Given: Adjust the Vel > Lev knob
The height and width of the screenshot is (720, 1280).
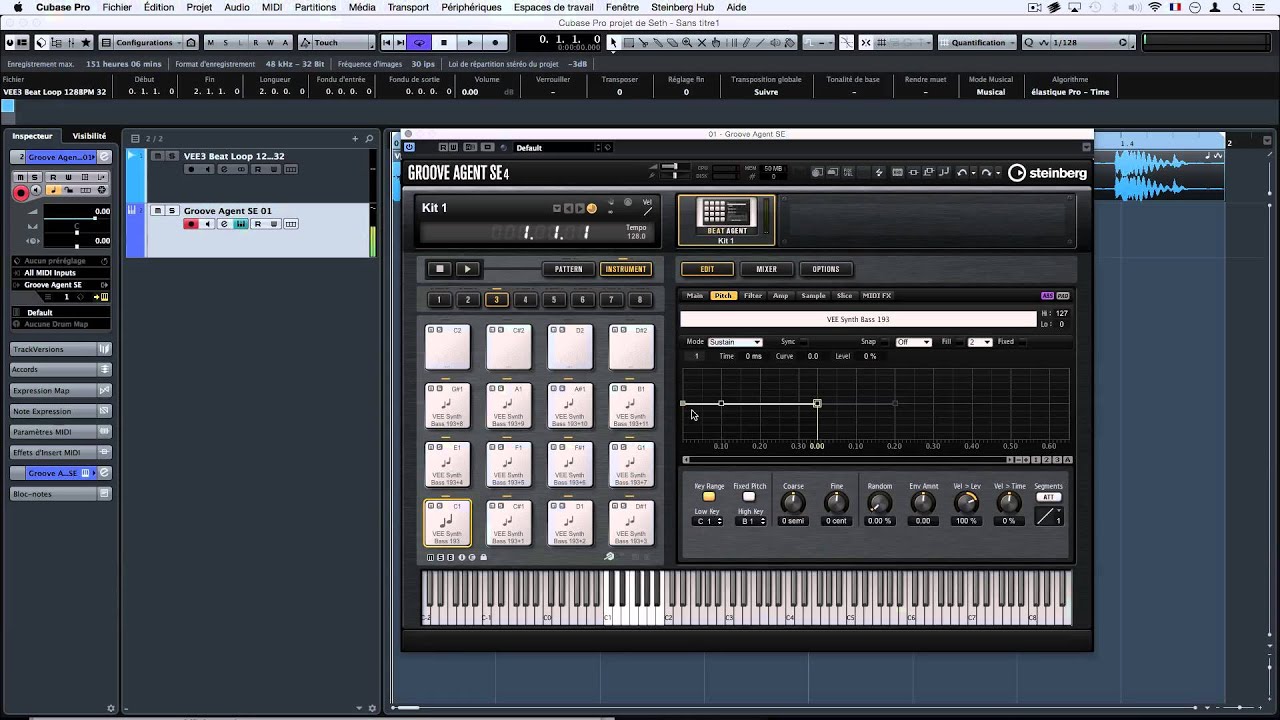Looking at the screenshot, I should pos(966,503).
